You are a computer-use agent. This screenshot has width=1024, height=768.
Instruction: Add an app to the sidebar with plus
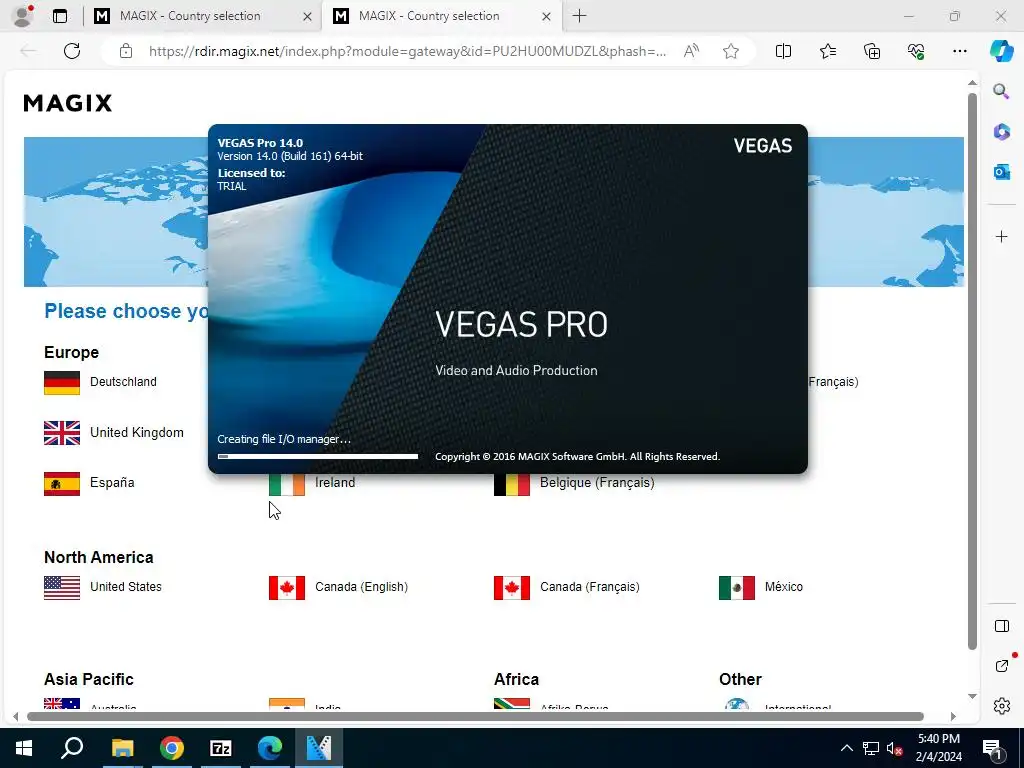1001,236
